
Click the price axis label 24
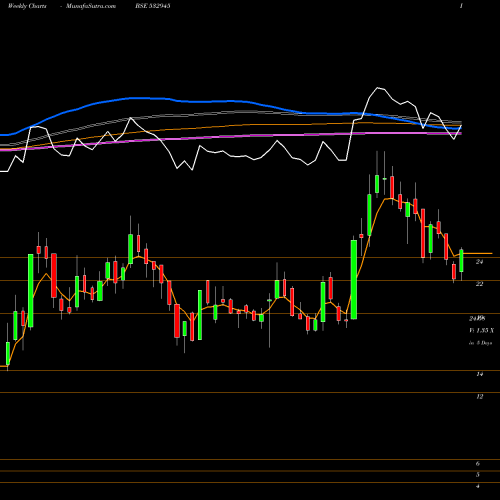point(479,262)
